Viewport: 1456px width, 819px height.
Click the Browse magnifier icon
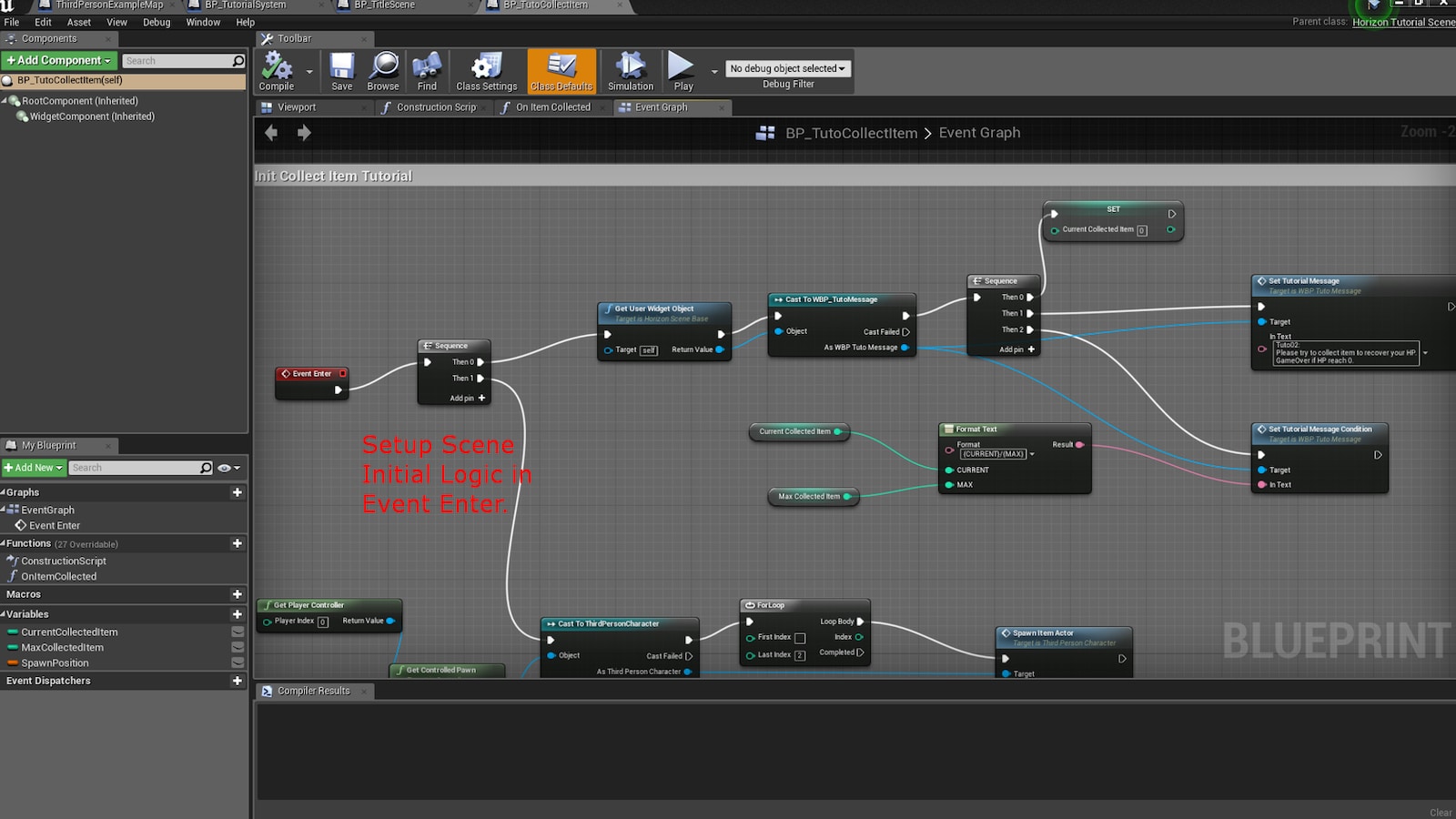point(383,71)
